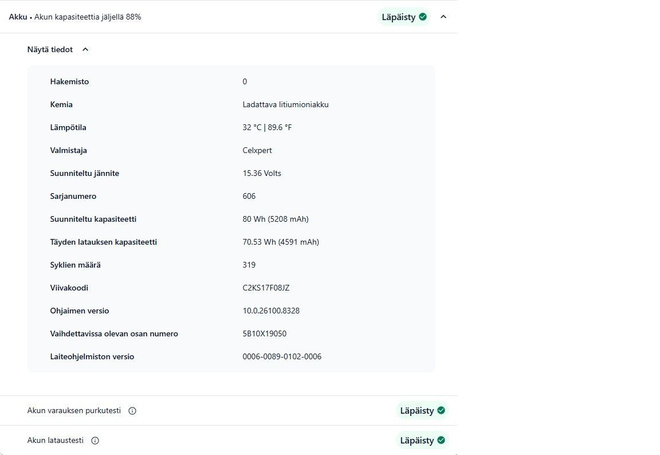This screenshot has height=455, width=660.
Task: Open info icon for Akun varauksen purkutesti
Action: (132, 411)
